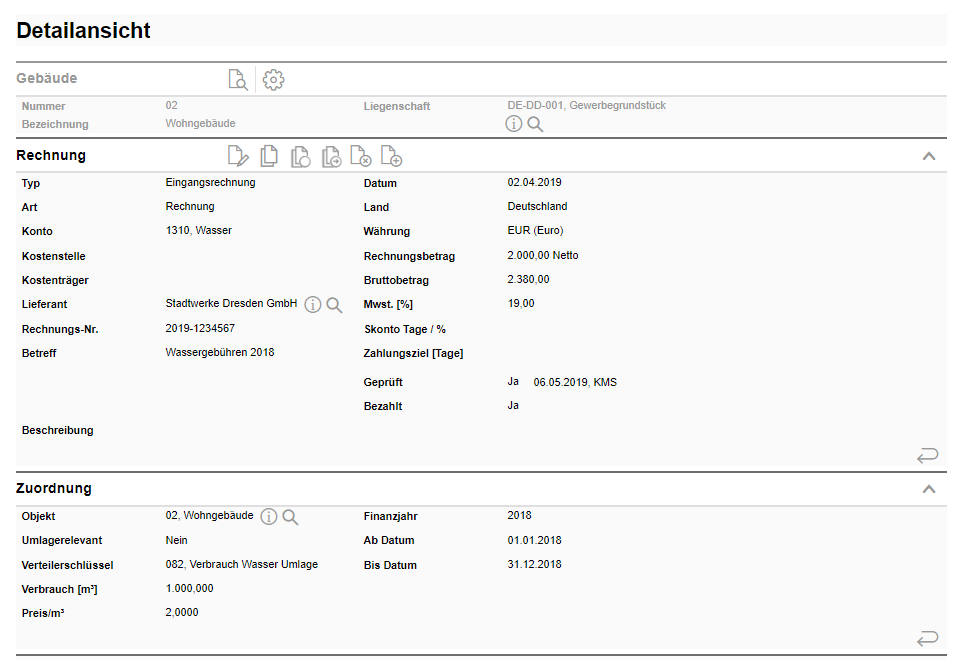Click return arrow in Rechnung section
The width and height of the screenshot is (962, 660).
(x=927, y=456)
